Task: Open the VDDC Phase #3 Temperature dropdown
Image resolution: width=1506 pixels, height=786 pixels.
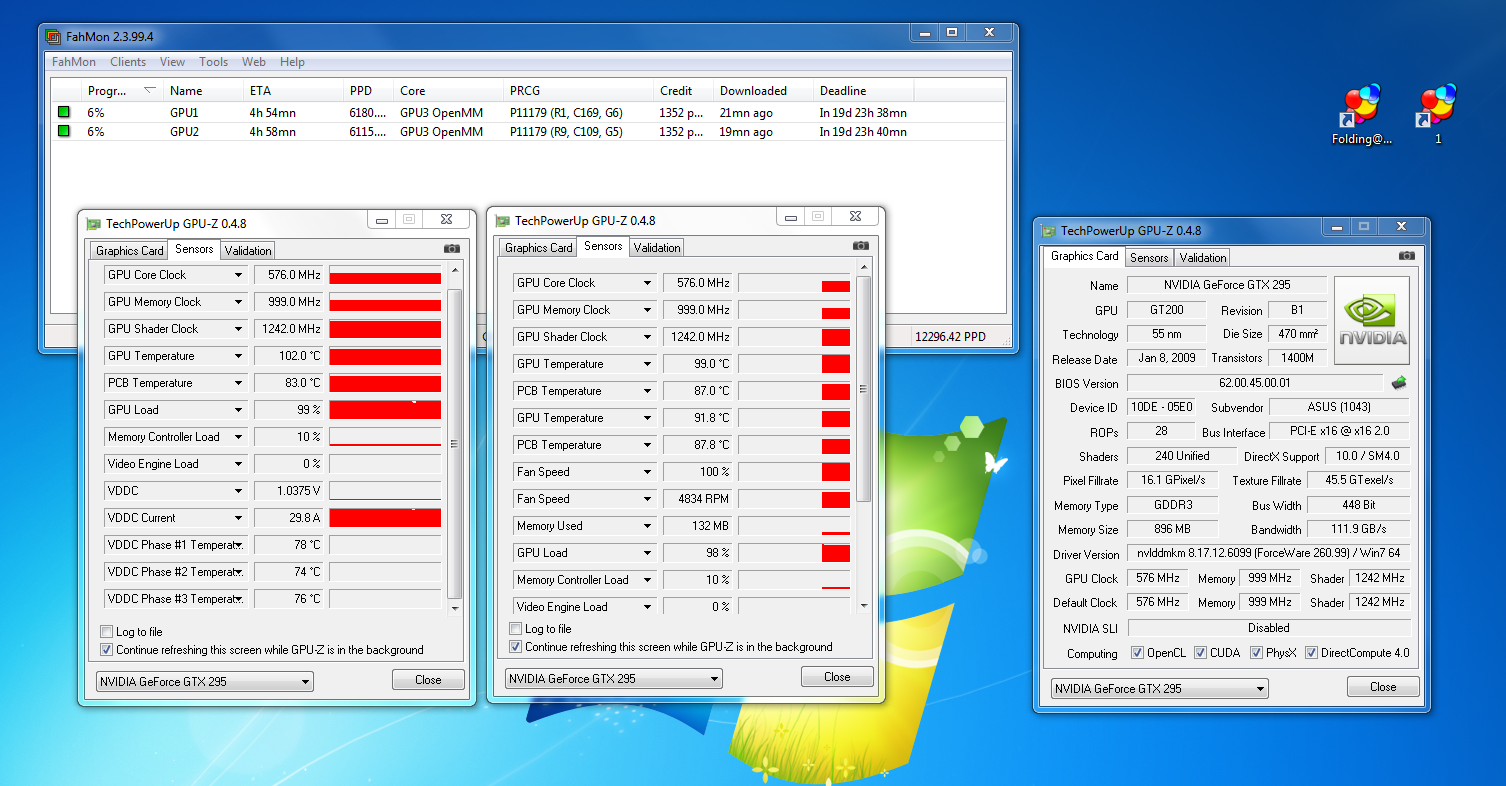Action: (238, 599)
